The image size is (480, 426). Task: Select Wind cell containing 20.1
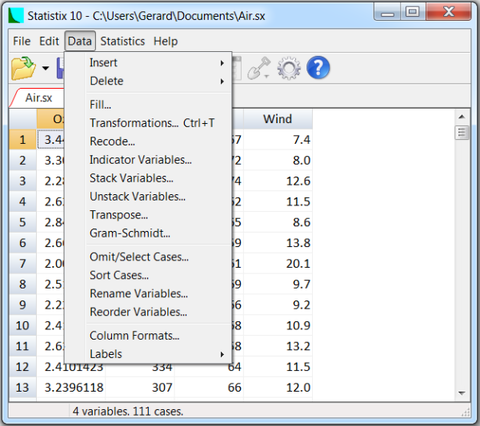tap(278, 264)
